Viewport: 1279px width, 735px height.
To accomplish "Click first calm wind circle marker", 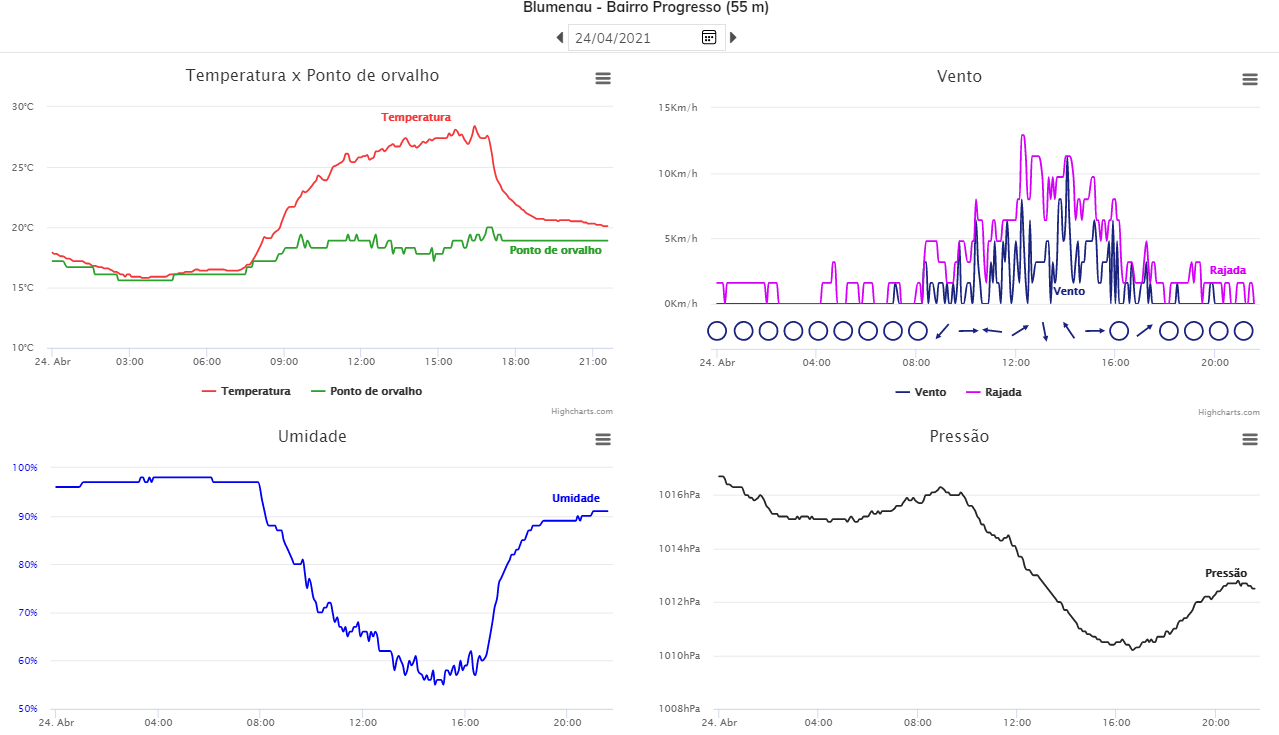I will [x=716, y=330].
